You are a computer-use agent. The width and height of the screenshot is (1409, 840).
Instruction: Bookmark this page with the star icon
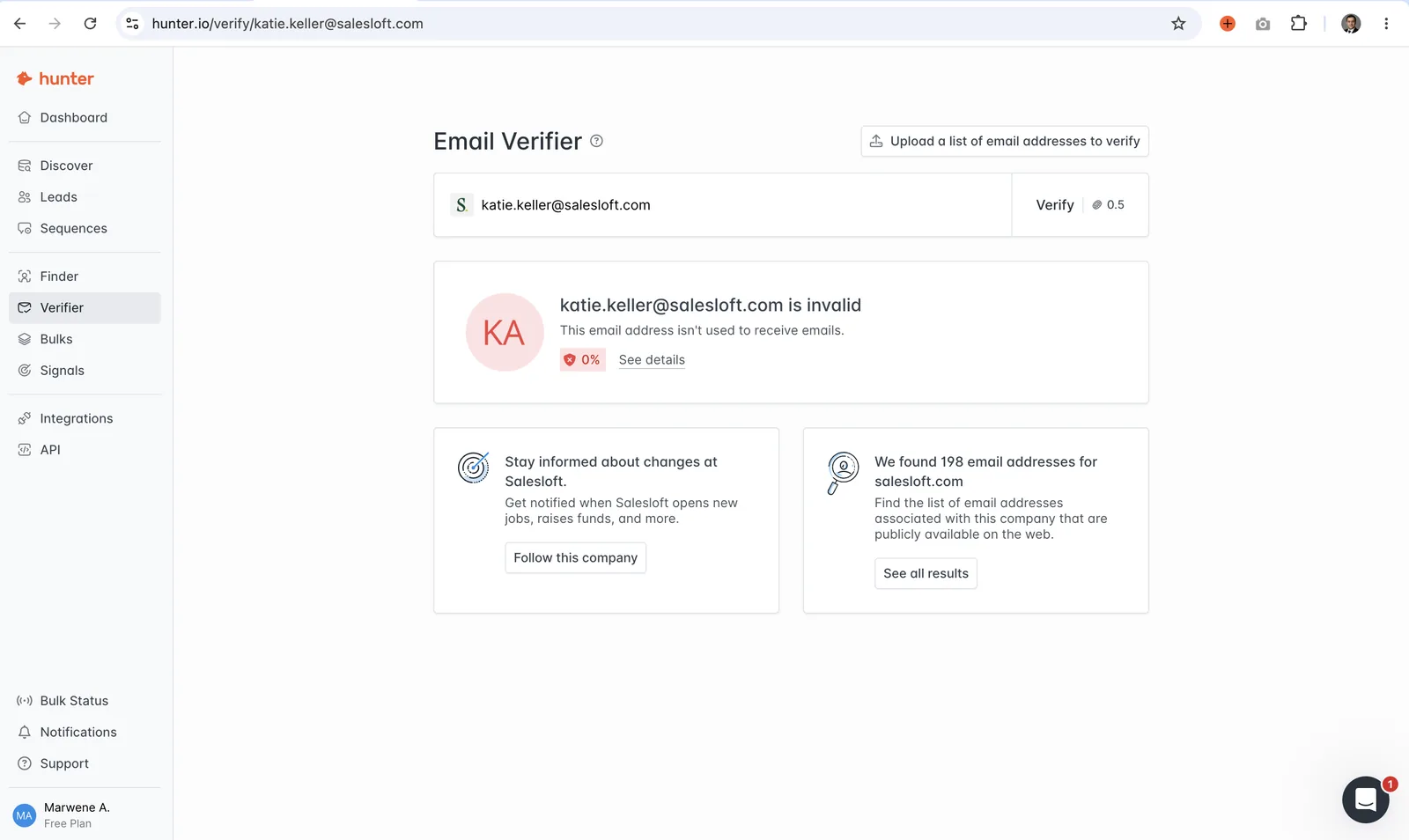[1178, 24]
